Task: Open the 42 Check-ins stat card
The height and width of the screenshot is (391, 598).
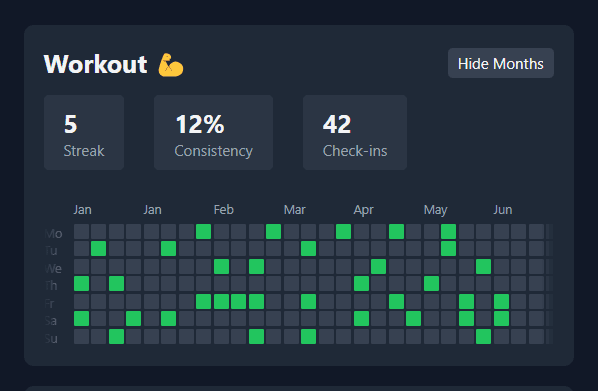Action: coord(355,132)
